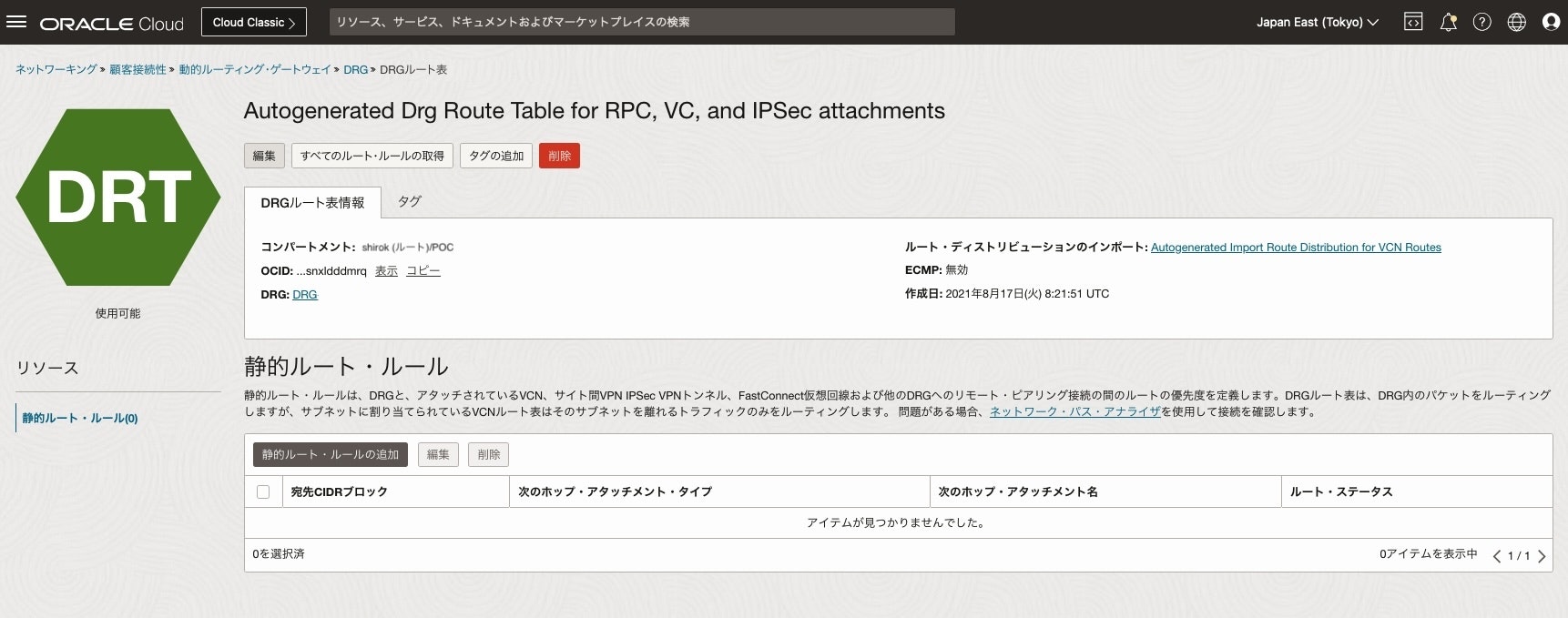The width and height of the screenshot is (1568, 618).
Task: Click the ECMP 無効 value
Action: 957,270
